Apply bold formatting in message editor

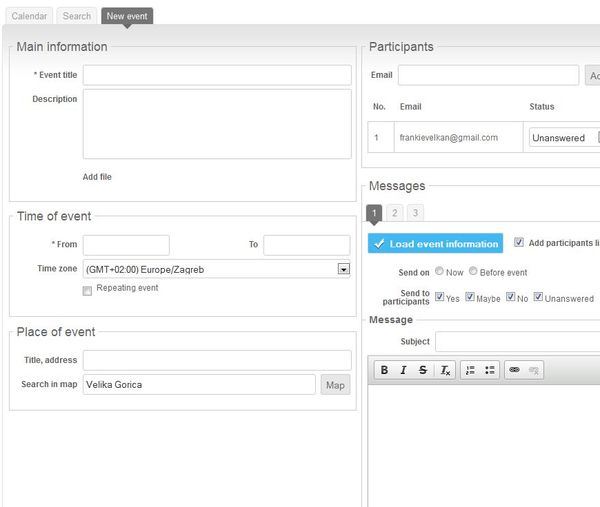pyautogui.click(x=385, y=370)
